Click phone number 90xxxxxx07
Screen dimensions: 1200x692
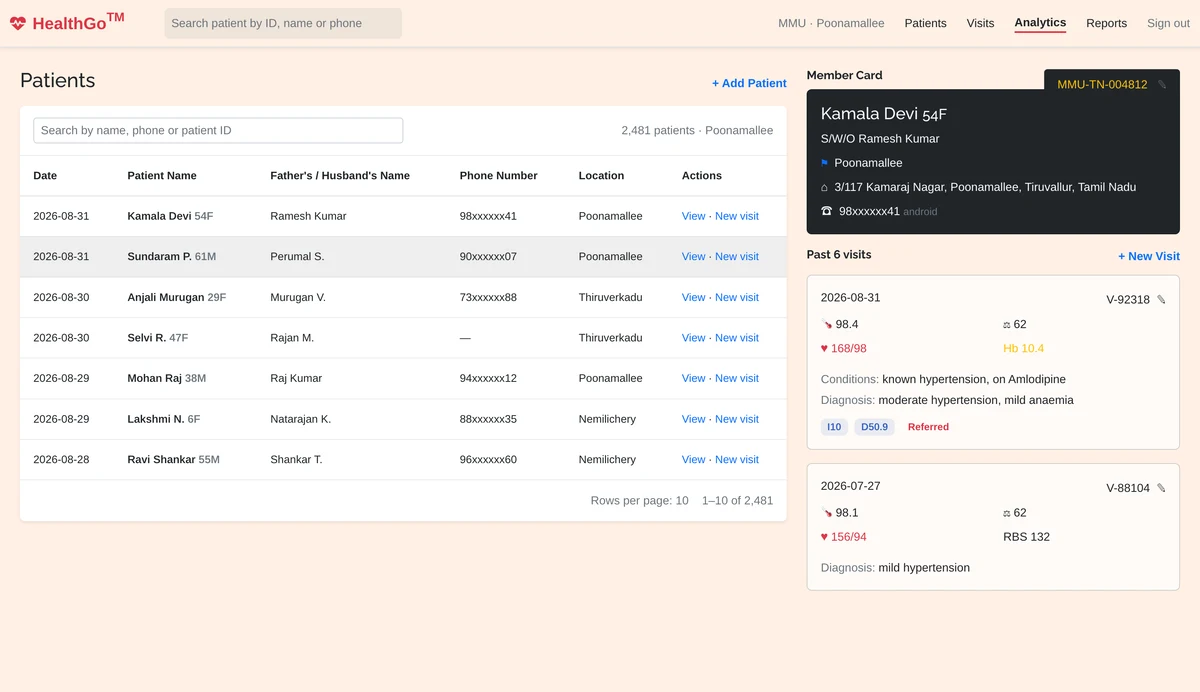click(x=488, y=257)
